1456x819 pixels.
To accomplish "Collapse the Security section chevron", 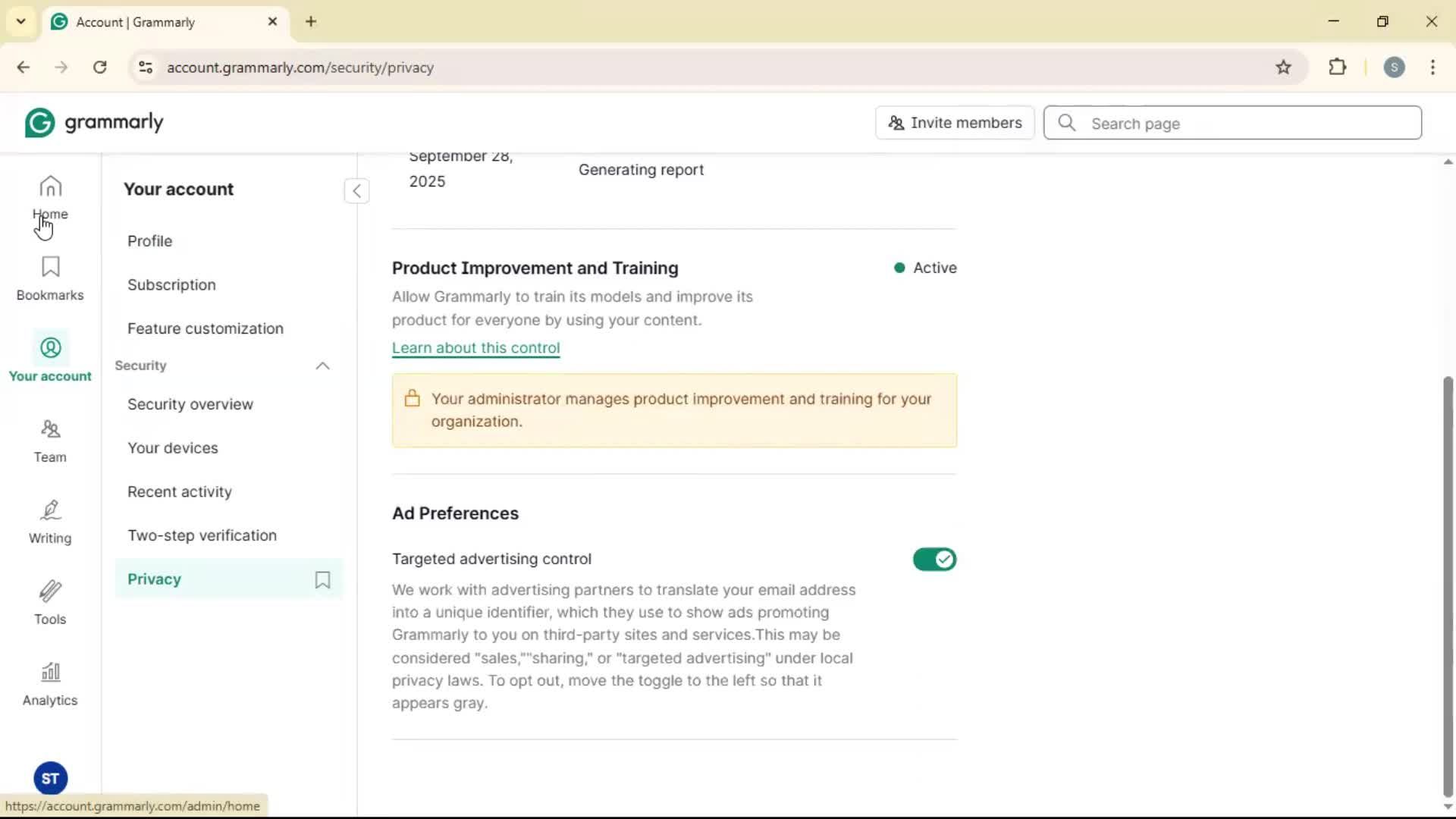I will pos(322,366).
